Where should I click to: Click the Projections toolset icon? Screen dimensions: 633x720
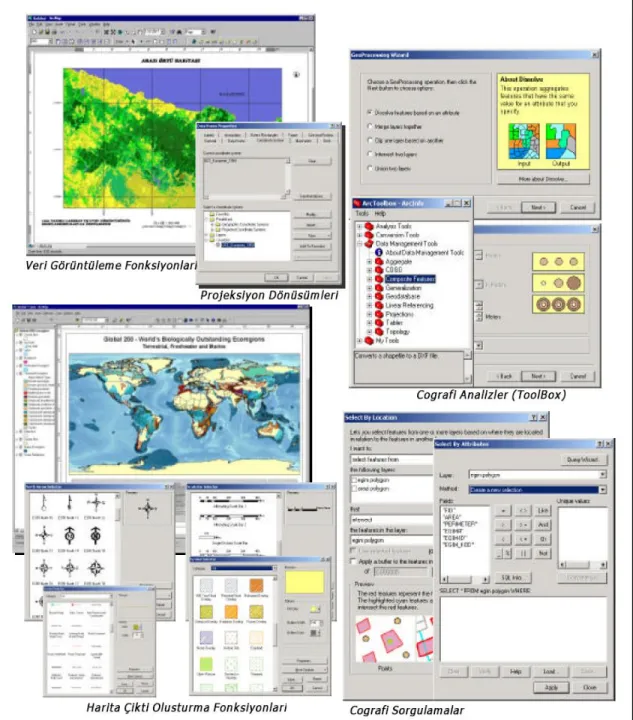pyautogui.click(x=379, y=314)
